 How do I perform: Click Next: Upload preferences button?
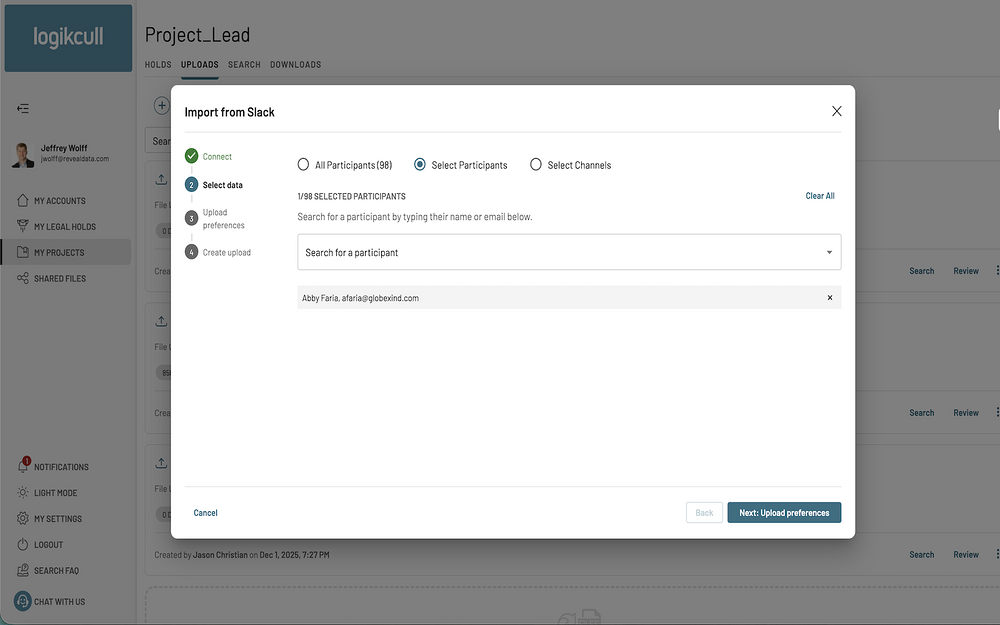(784, 513)
